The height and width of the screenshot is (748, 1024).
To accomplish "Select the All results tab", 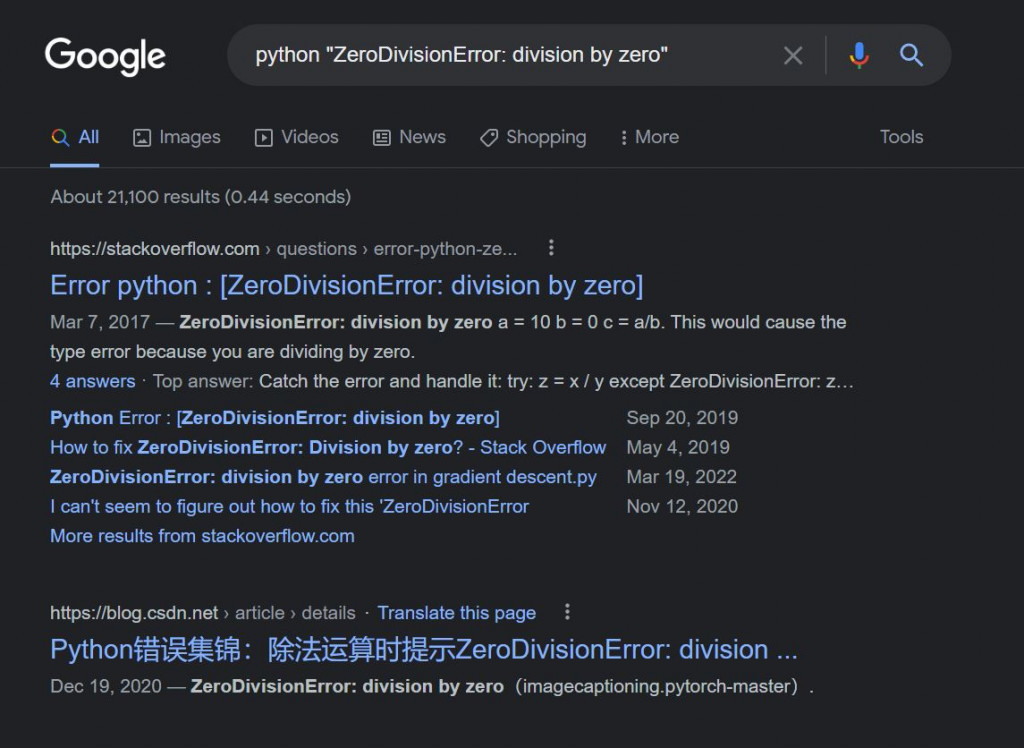I will (74, 137).
